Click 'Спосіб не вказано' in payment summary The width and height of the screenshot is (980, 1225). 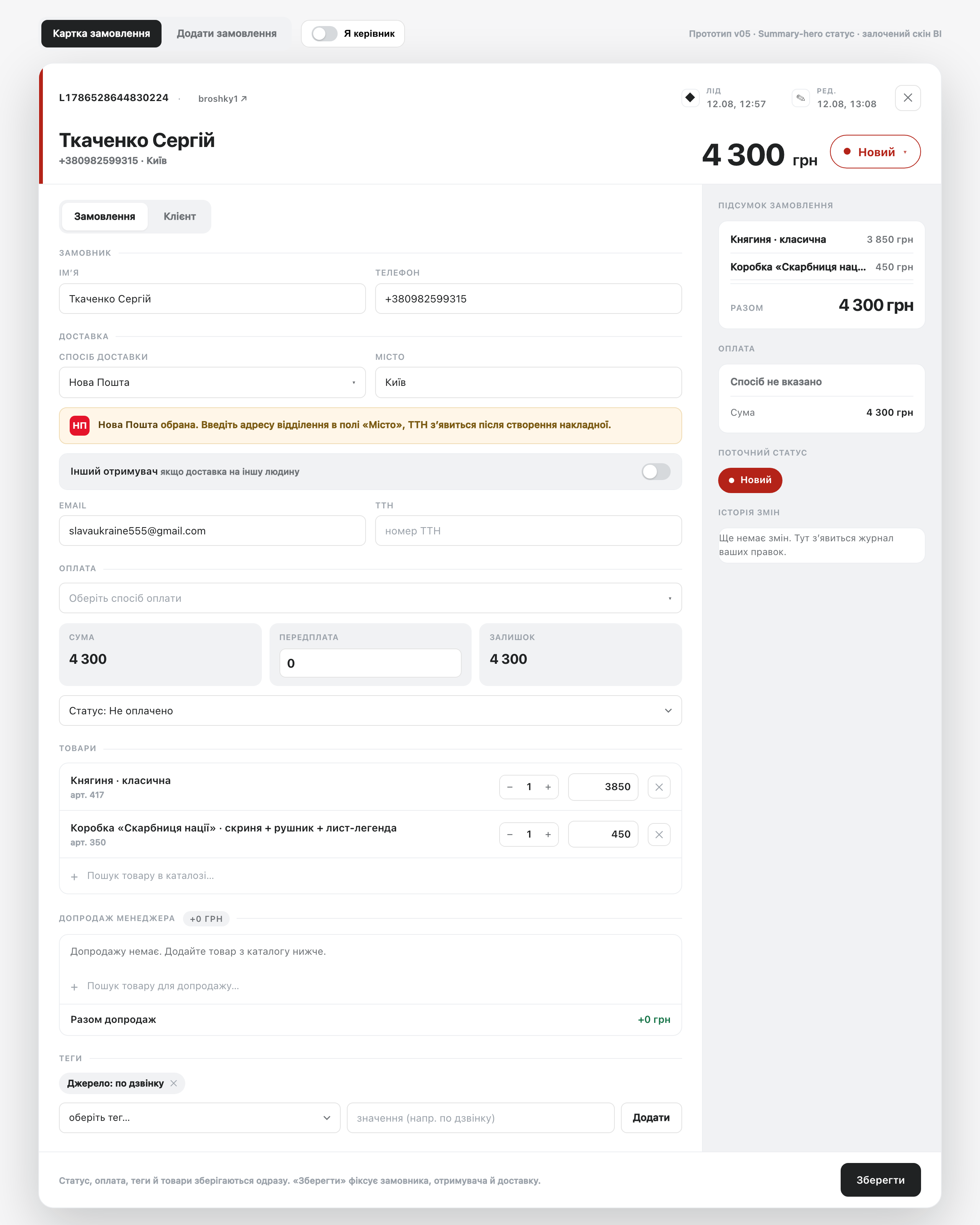(776, 382)
